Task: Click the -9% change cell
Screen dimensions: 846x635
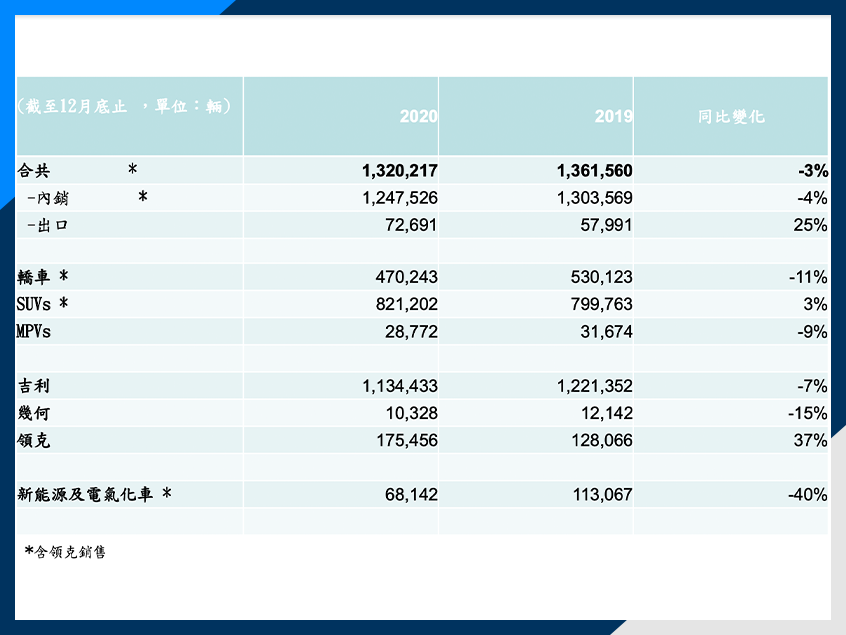Action: click(813, 332)
